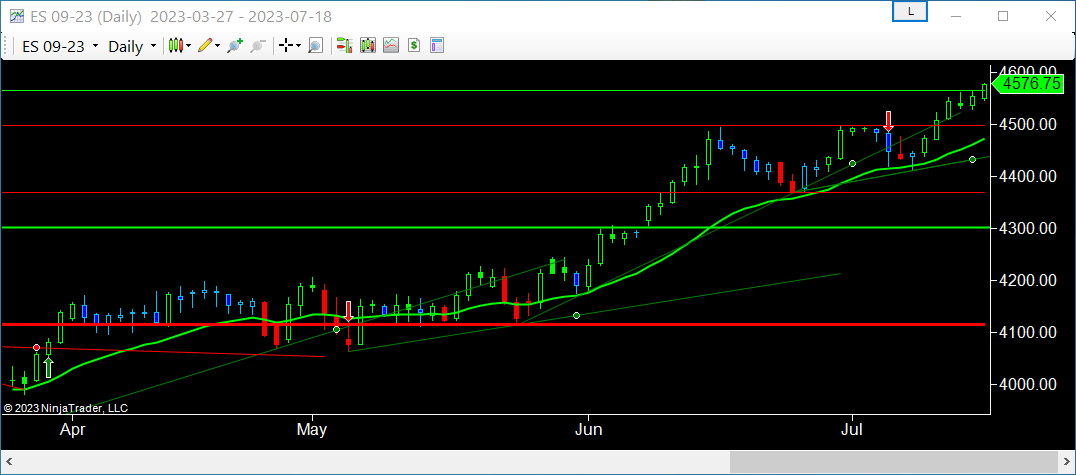The width and height of the screenshot is (1076, 475).
Task: Open the Daily interval selector
Action: coord(132,46)
